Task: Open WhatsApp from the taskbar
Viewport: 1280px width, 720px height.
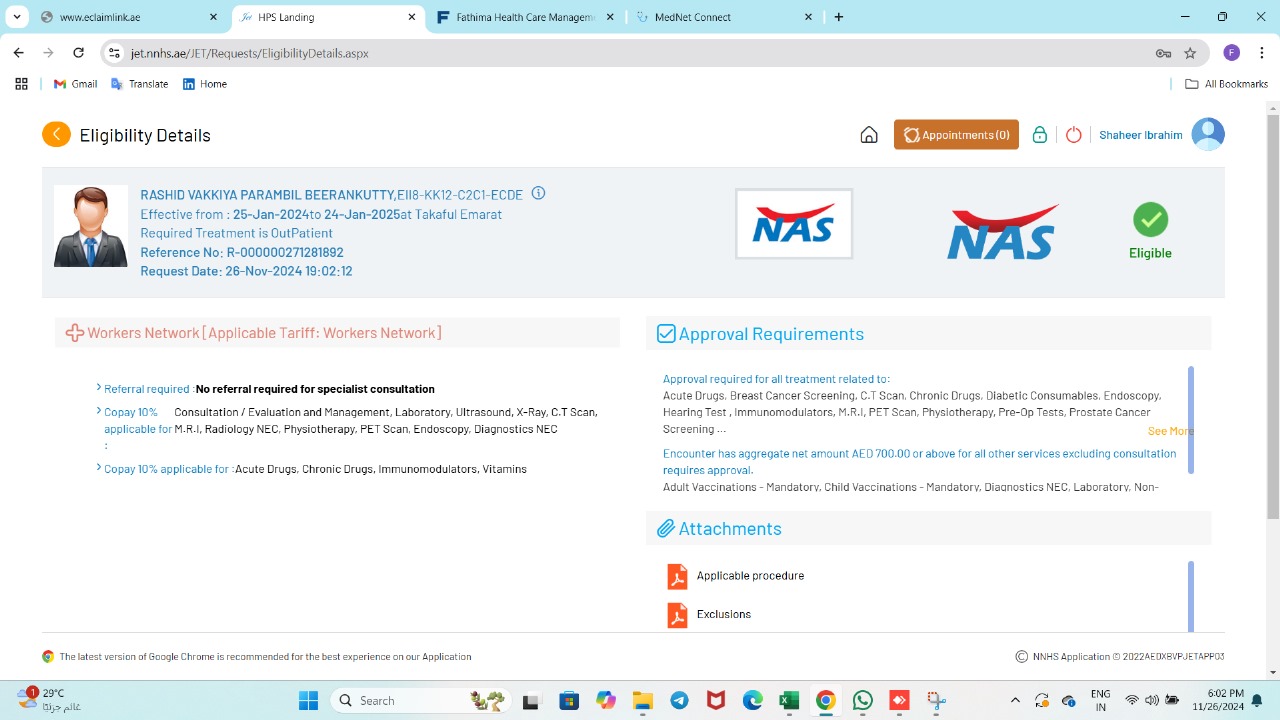Action: (862, 700)
